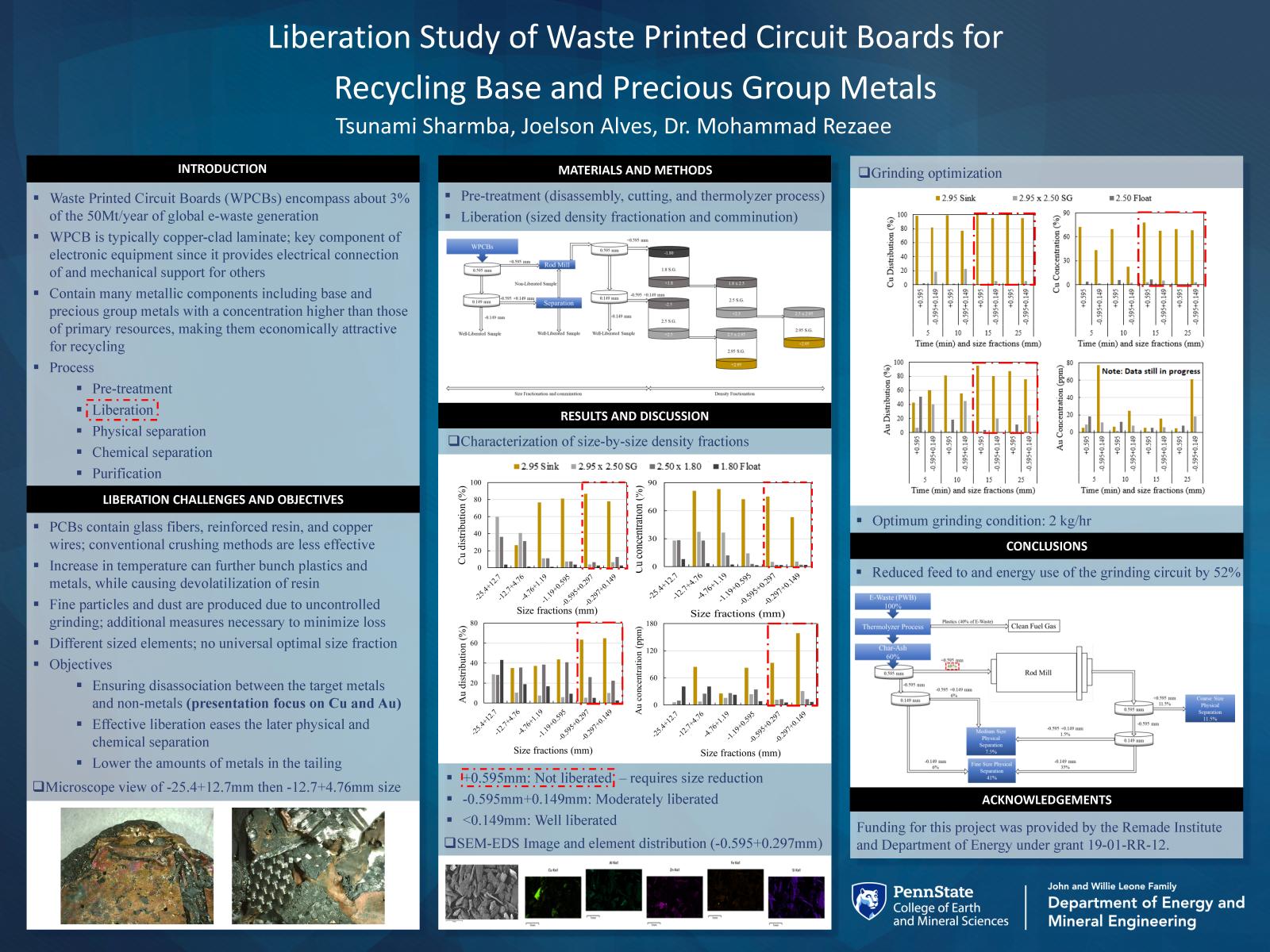Click the 'Fine Size Physical Separation' box

coord(991,770)
